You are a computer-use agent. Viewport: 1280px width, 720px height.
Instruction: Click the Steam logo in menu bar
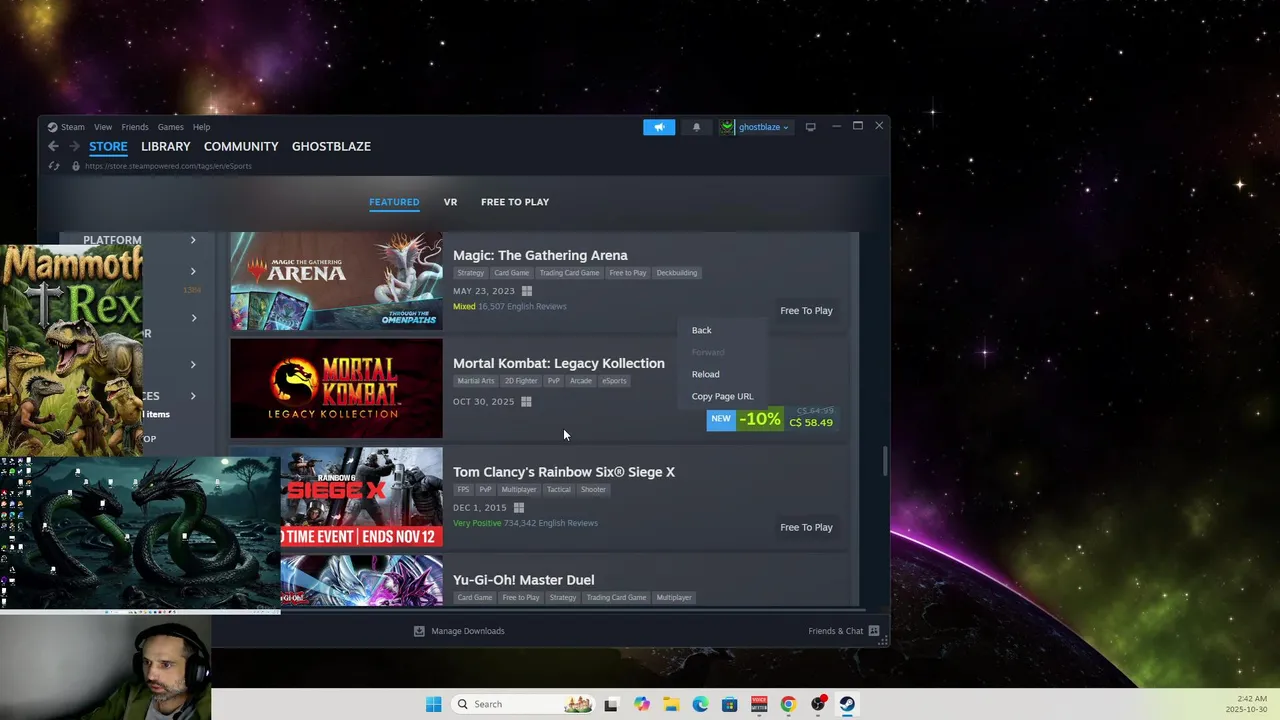[53, 127]
